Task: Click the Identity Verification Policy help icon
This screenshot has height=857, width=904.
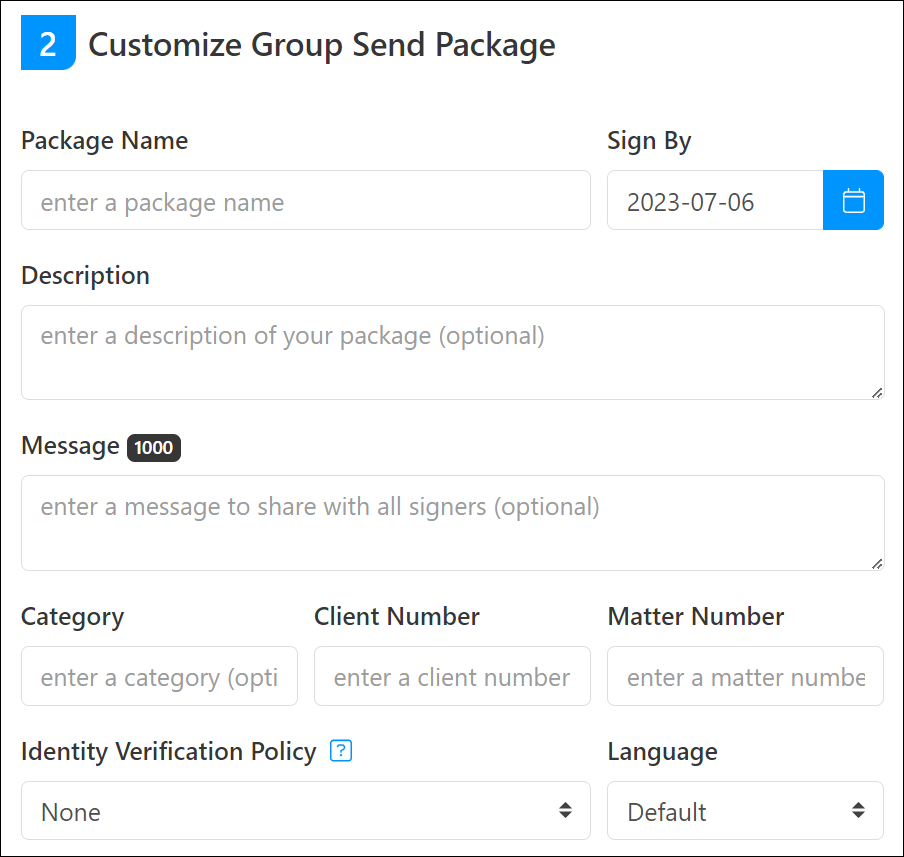Action: click(340, 751)
